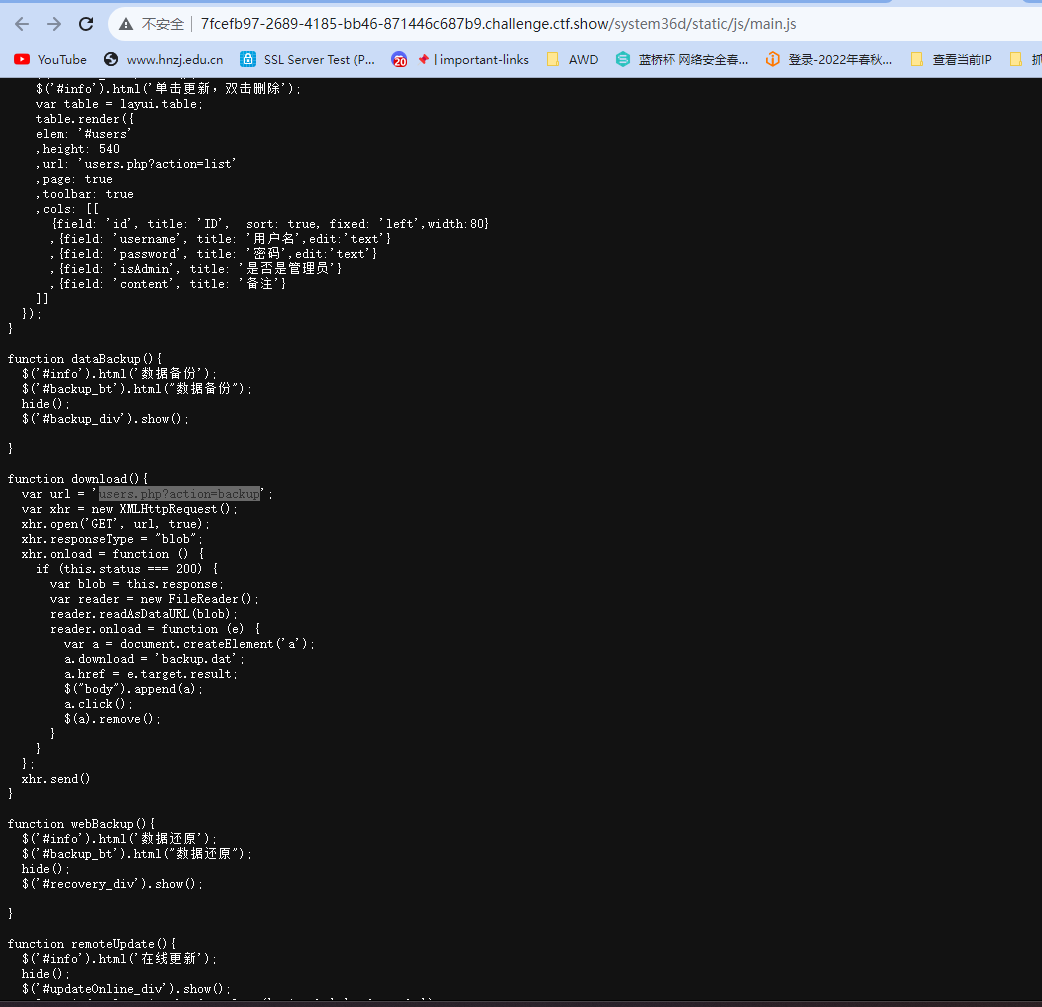Open the SSL Server Test bookmark
The width and height of the screenshot is (1042, 1007).
click(x=307, y=60)
